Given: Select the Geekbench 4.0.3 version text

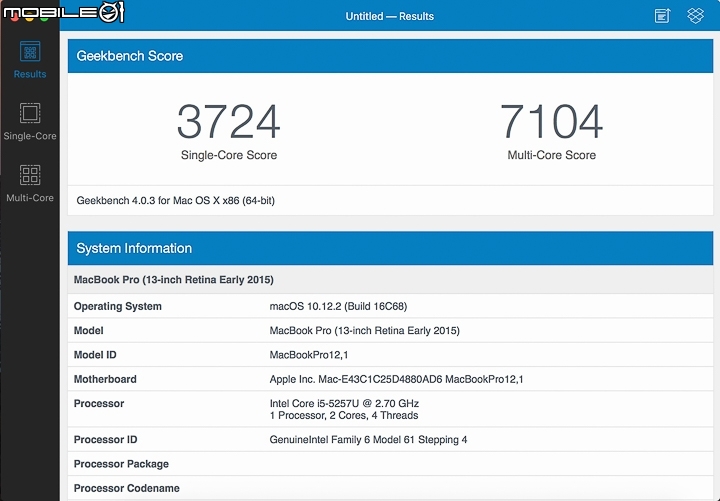Looking at the screenshot, I should (x=175, y=201).
